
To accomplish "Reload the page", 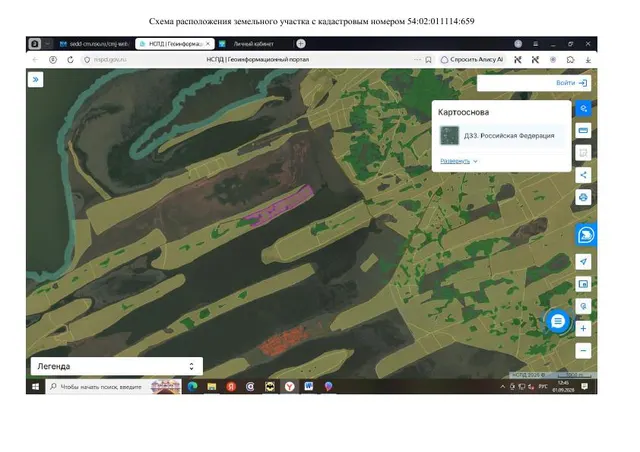I will coord(70,60).
